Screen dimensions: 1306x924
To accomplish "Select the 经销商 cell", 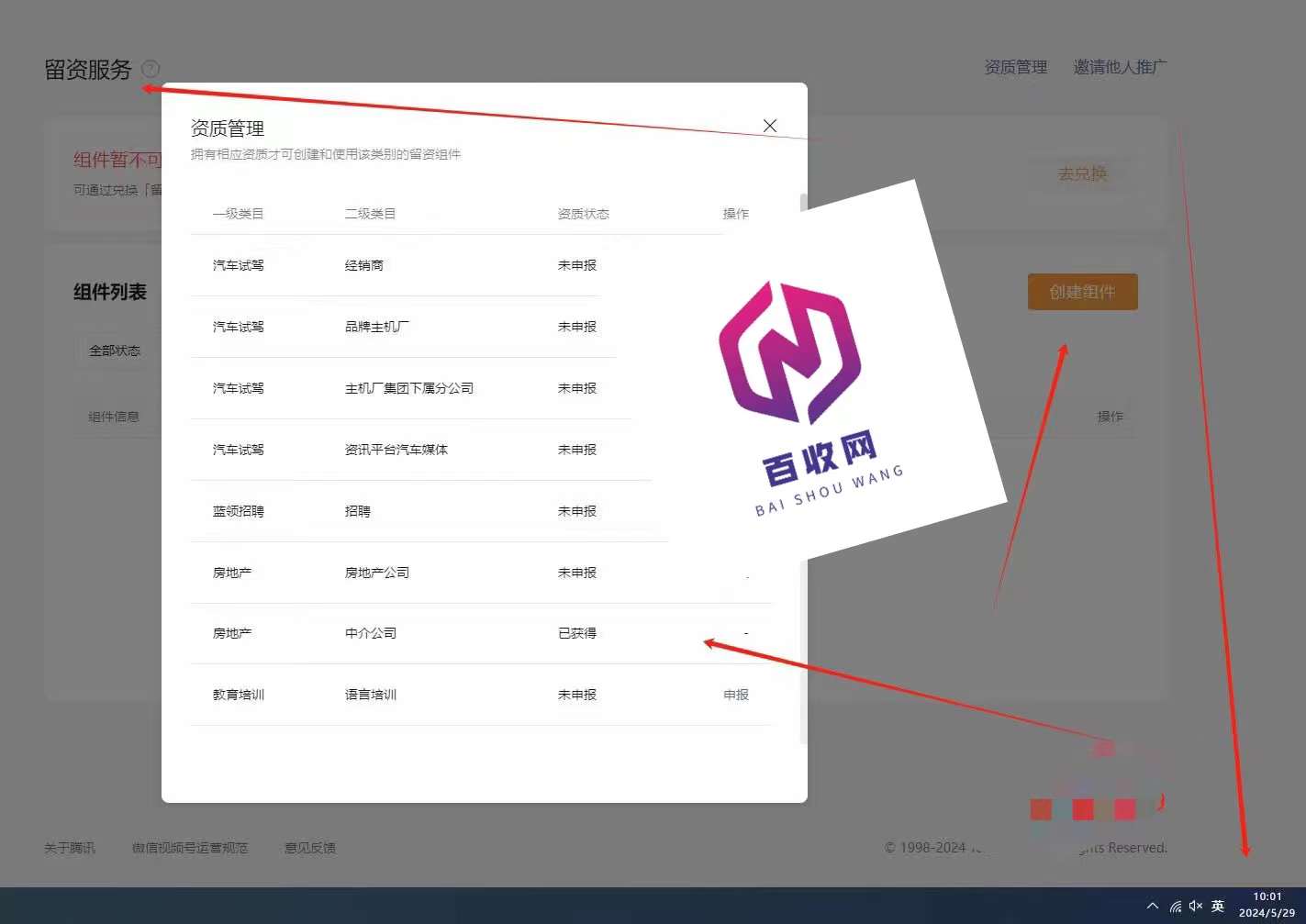I will 364,265.
